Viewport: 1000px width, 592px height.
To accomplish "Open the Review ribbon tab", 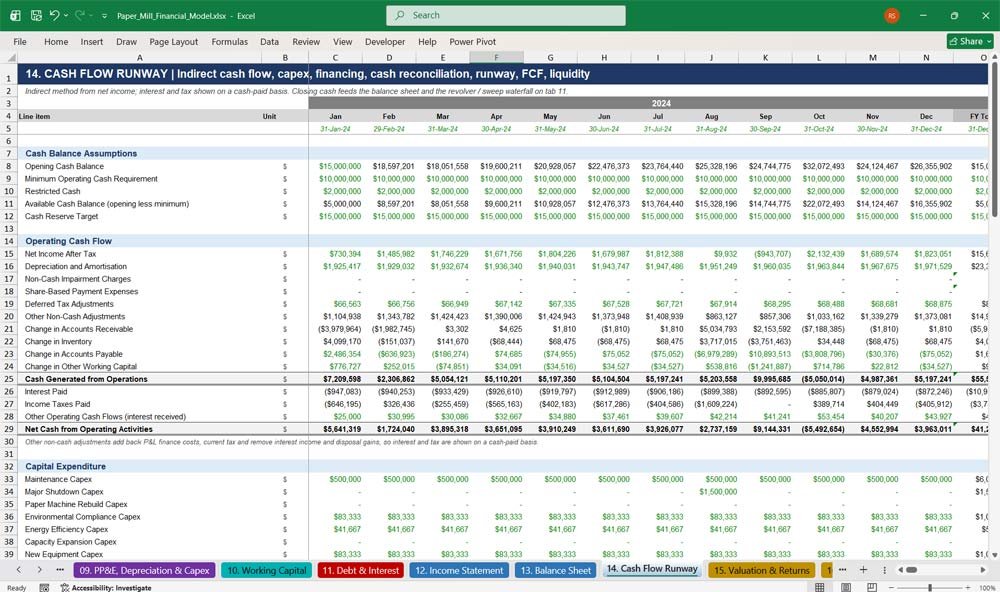I will pyautogui.click(x=306, y=41).
